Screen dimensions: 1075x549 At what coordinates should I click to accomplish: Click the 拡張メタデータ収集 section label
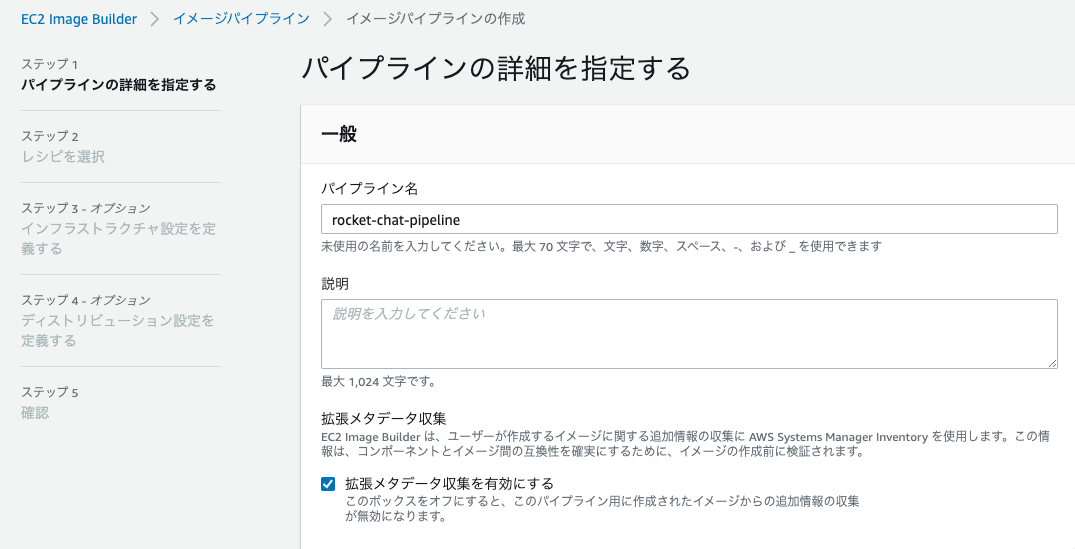point(384,418)
